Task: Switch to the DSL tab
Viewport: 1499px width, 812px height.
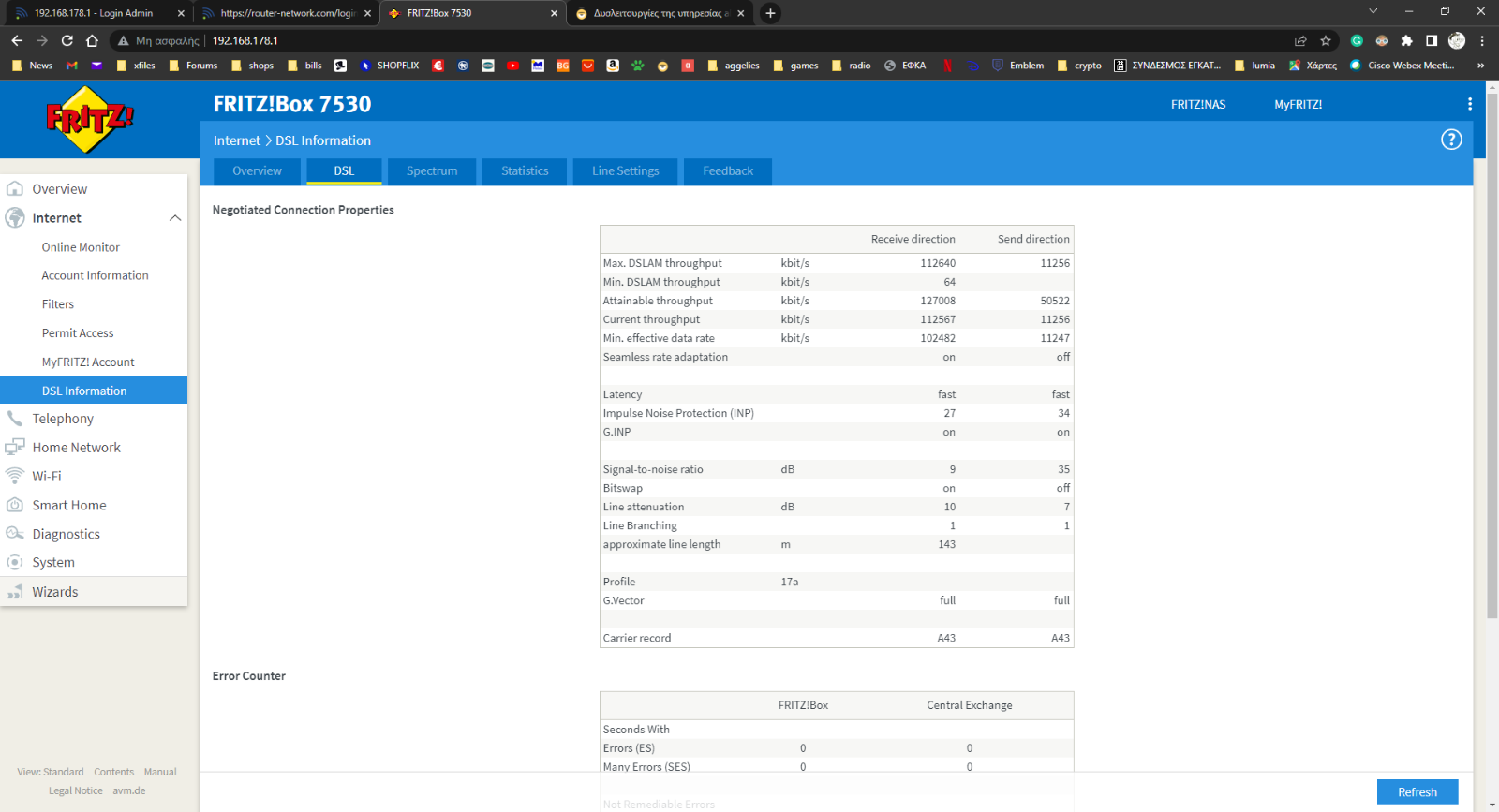Action: point(344,171)
